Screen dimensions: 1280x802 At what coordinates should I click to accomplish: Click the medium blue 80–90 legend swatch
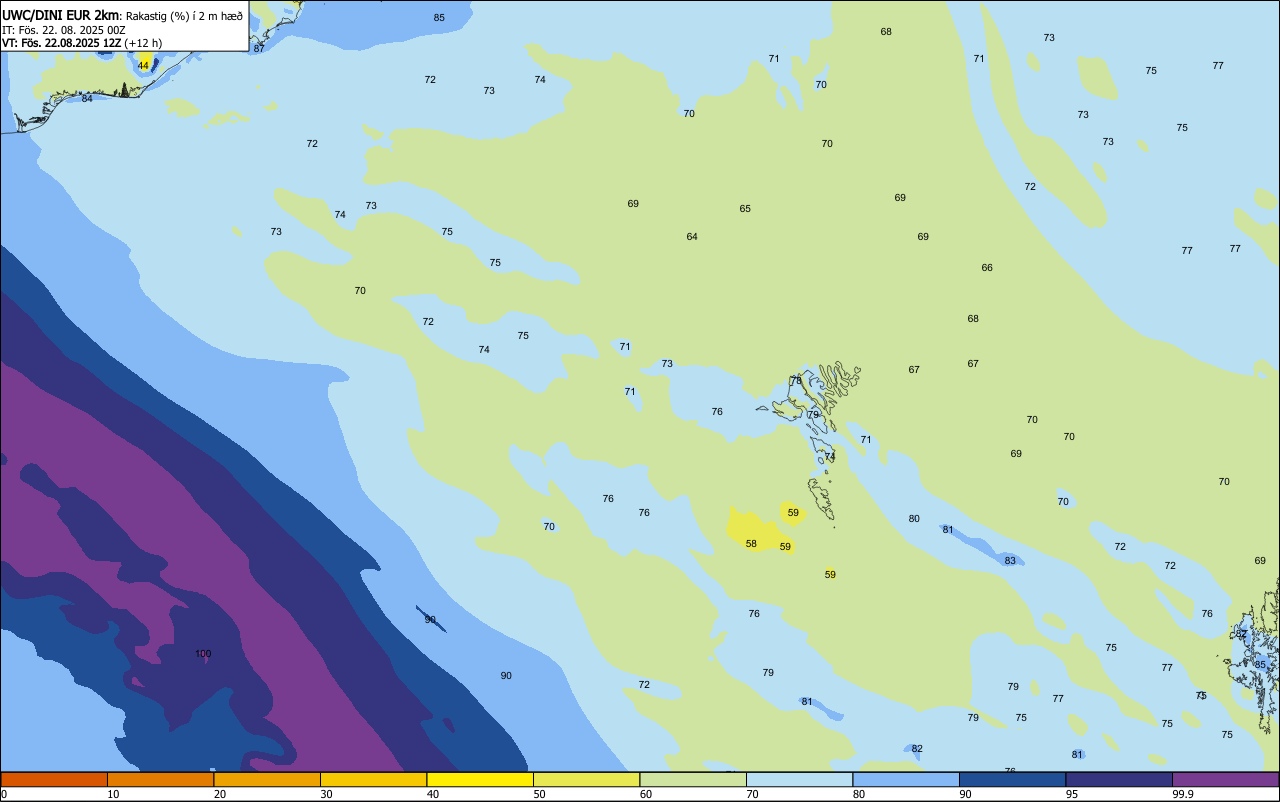tap(906, 779)
